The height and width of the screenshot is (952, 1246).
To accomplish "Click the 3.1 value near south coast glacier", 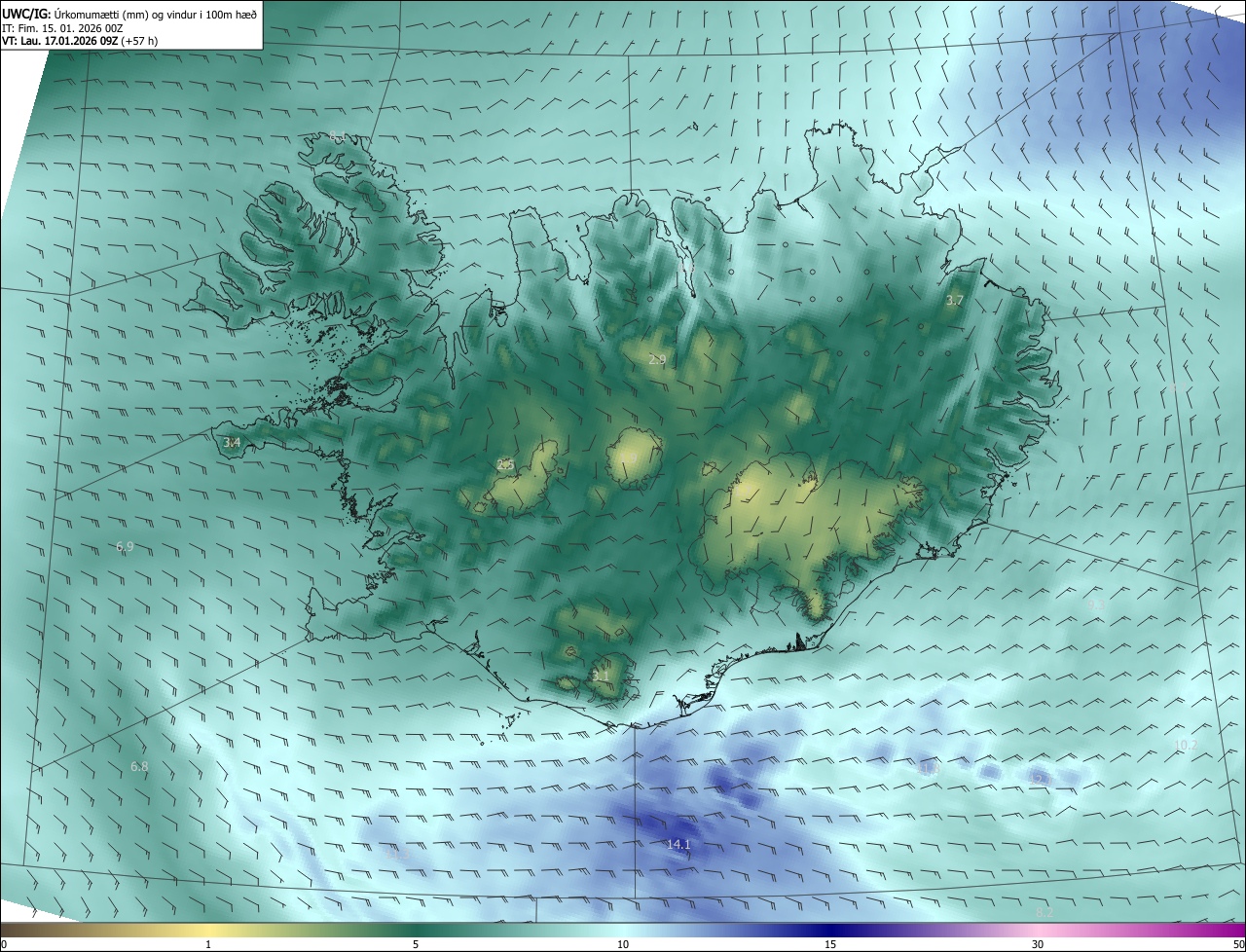I will pyautogui.click(x=601, y=676).
